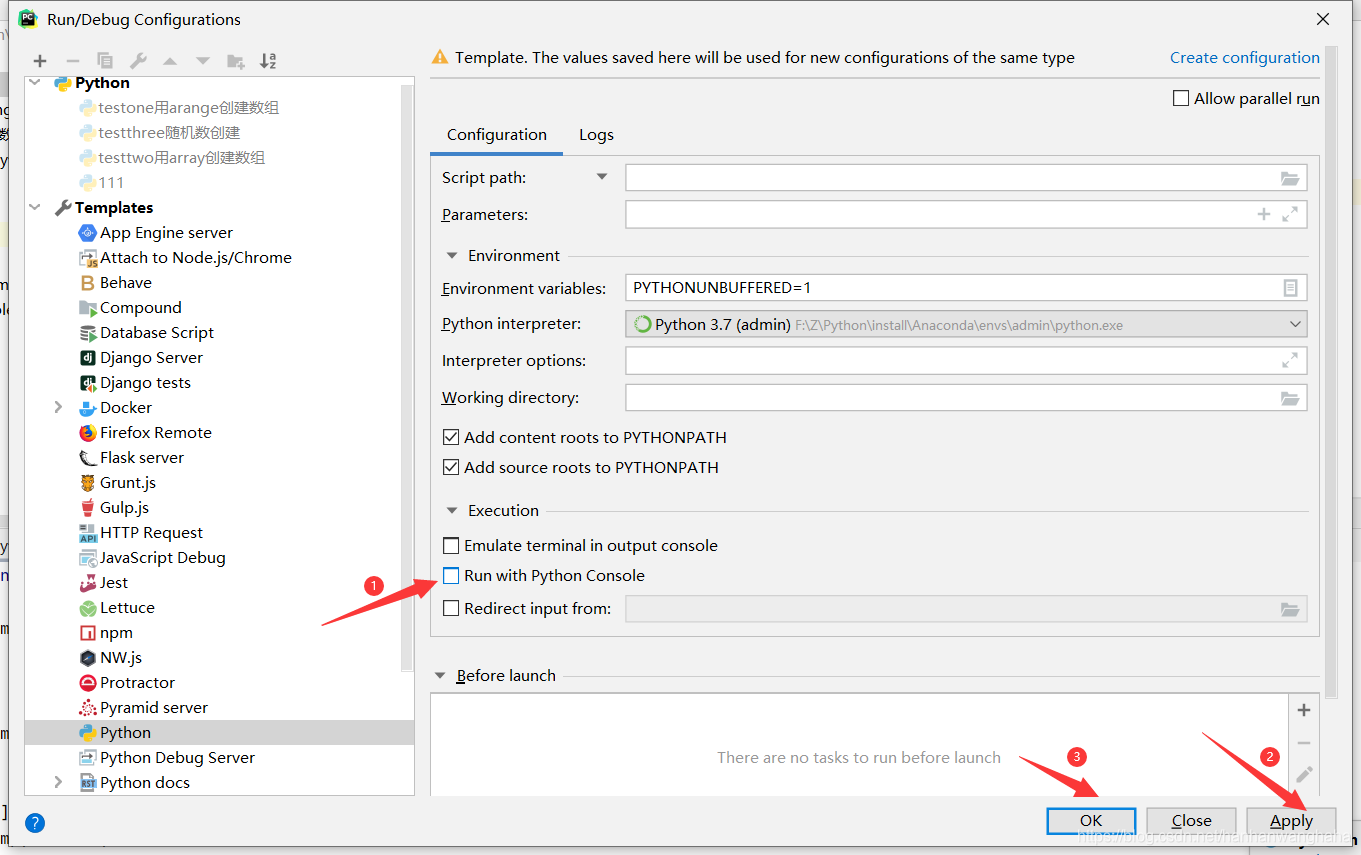
Task: Expand the Python docs template node
Action: coord(58,782)
